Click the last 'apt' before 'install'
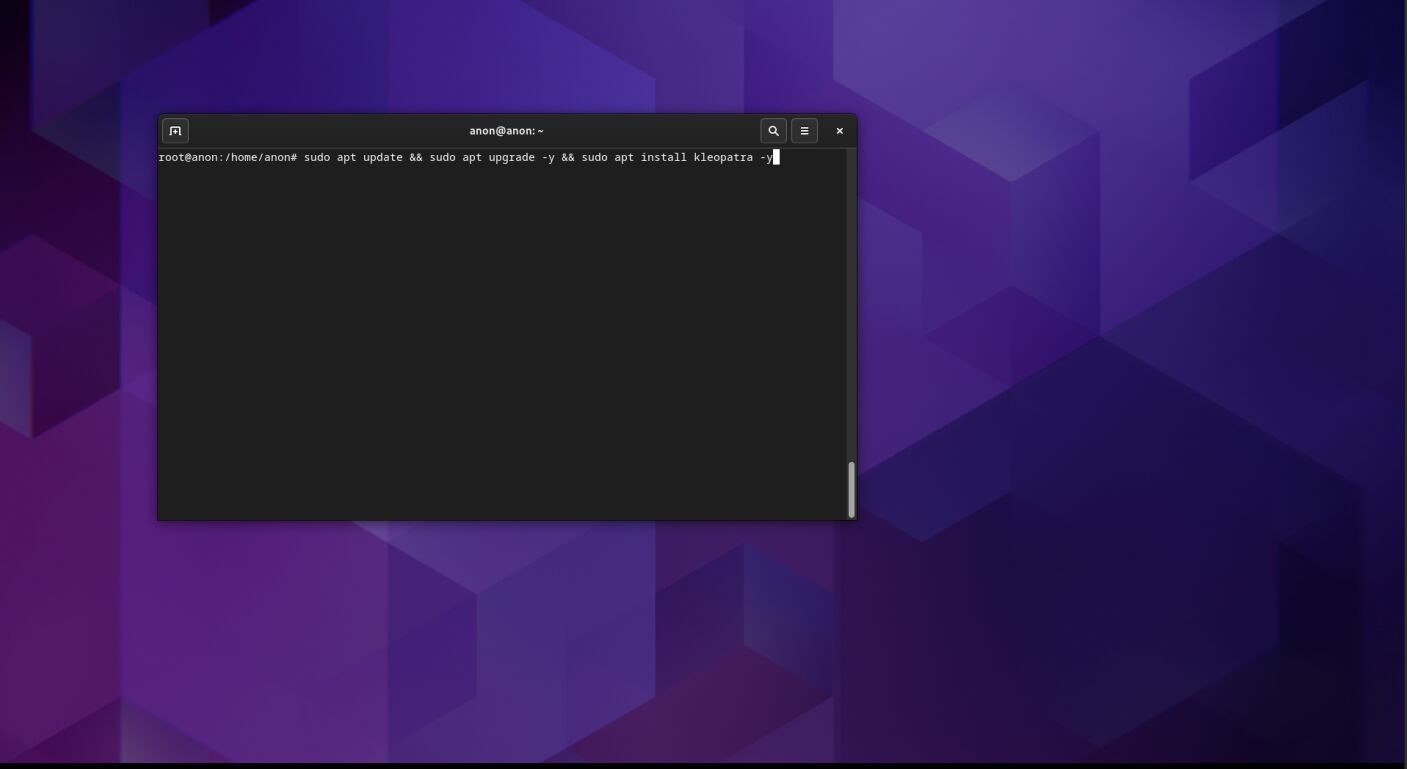This screenshot has width=1407, height=769. (x=624, y=158)
